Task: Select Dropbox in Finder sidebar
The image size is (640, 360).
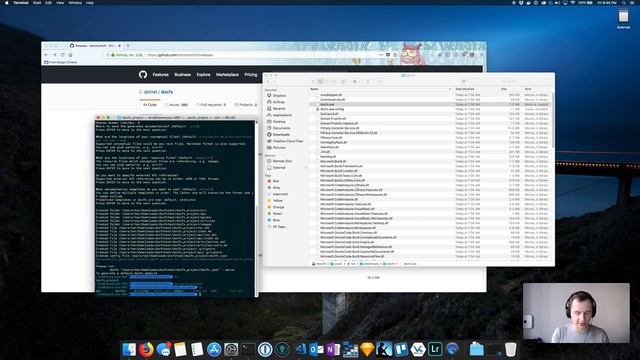Action: tap(279, 96)
